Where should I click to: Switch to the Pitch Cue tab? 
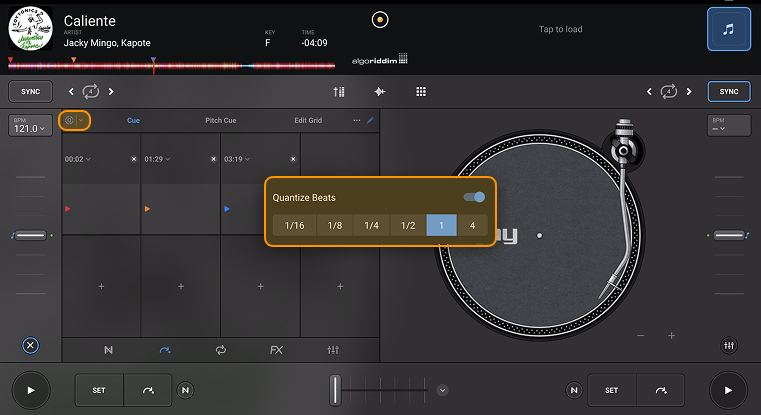pyautogui.click(x=221, y=120)
